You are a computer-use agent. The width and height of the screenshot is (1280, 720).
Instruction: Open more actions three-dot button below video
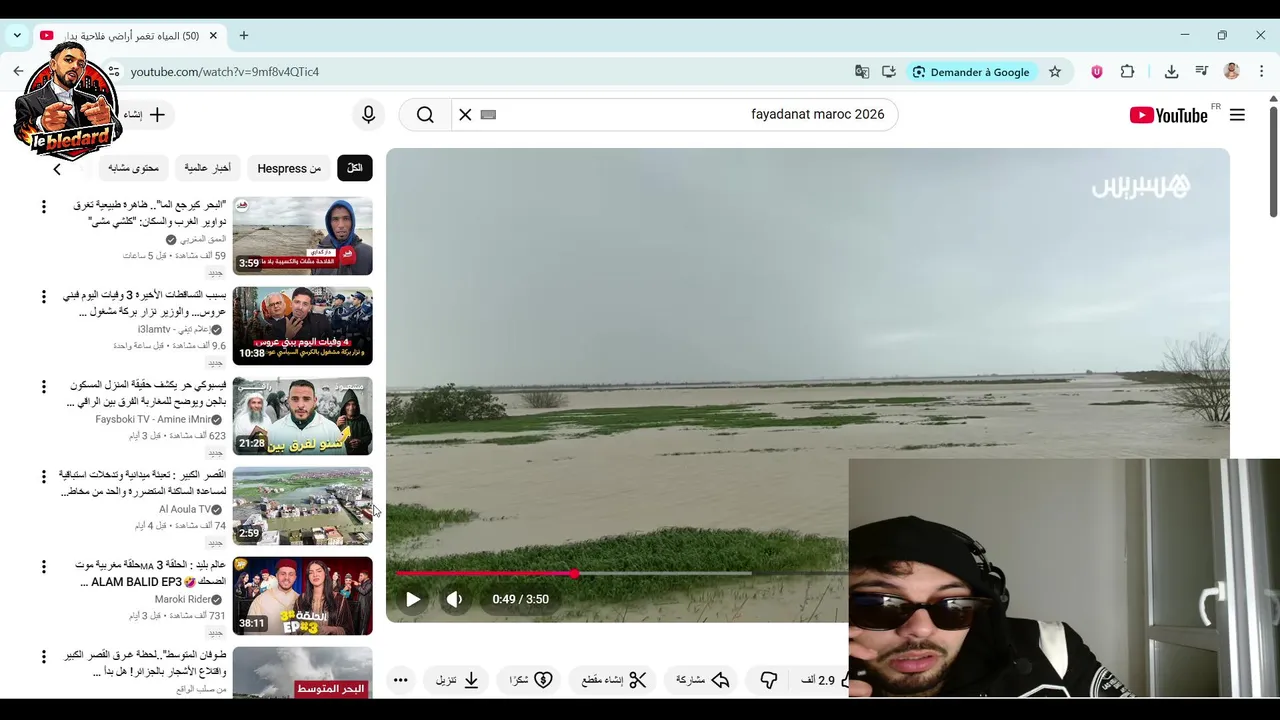[x=400, y=680]
